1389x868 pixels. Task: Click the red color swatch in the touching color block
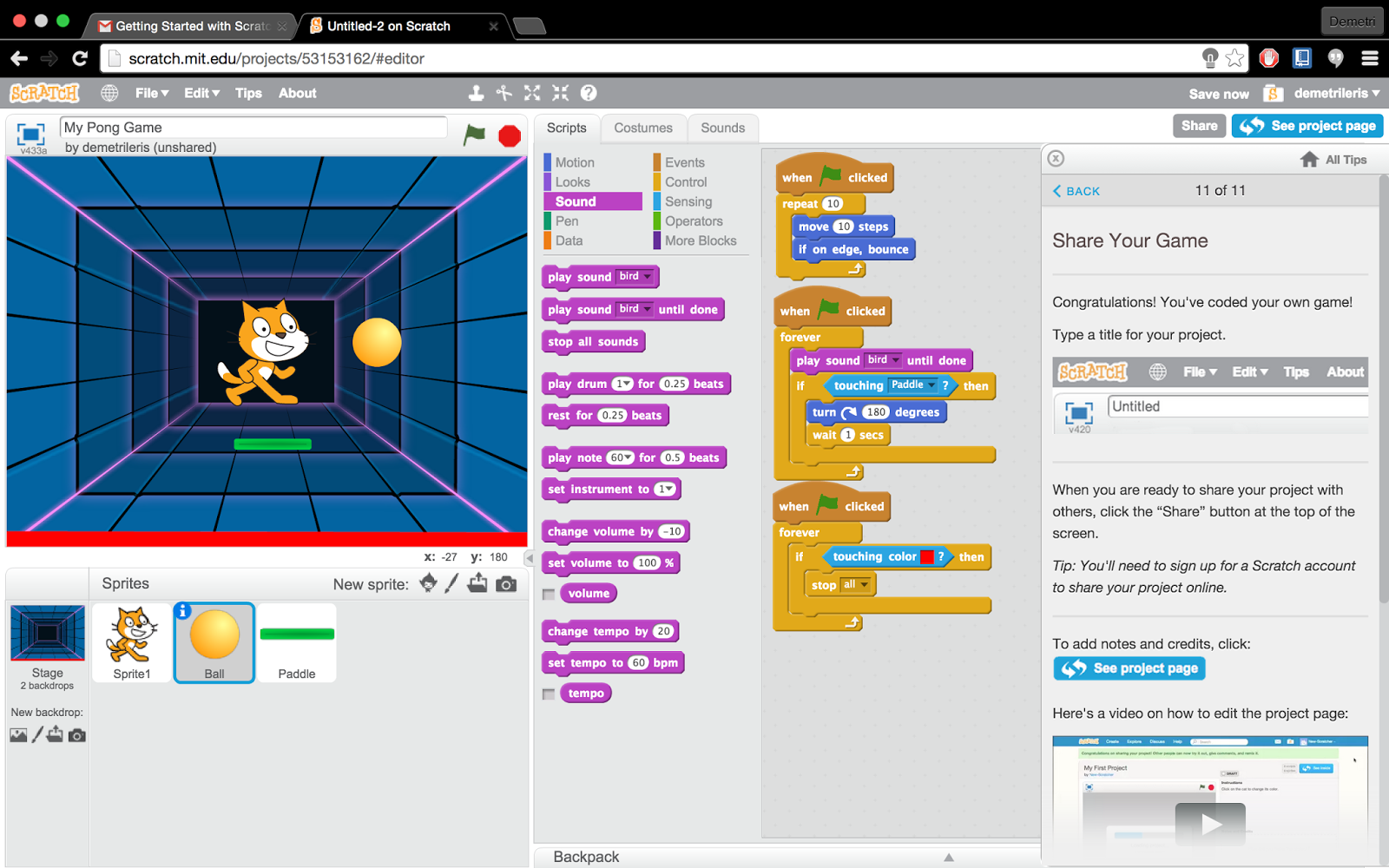pyautogui.click(x=927, y=557)
